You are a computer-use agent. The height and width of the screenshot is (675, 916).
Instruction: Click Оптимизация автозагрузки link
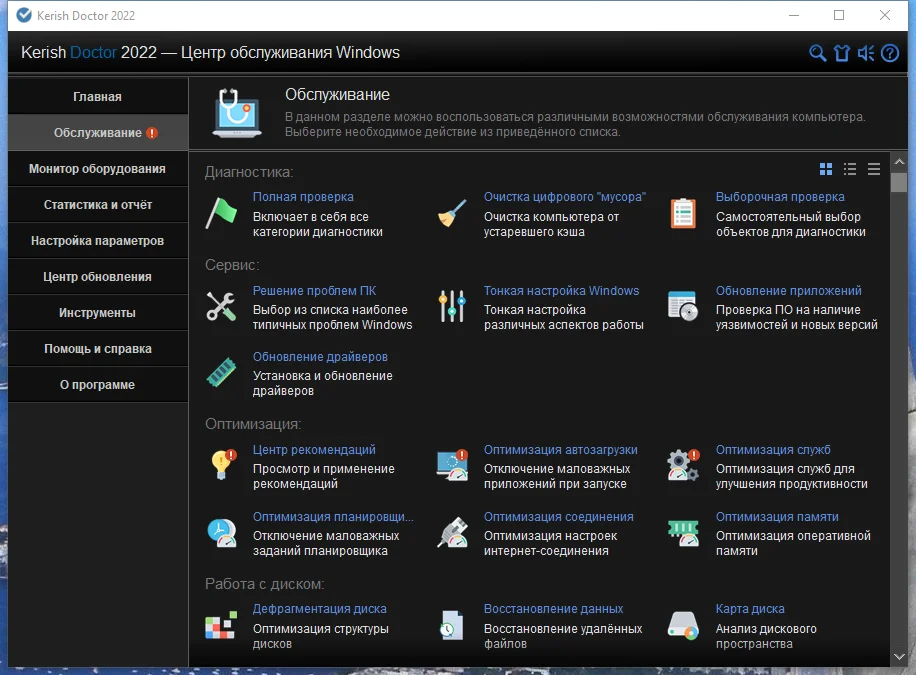pos(561,449)
